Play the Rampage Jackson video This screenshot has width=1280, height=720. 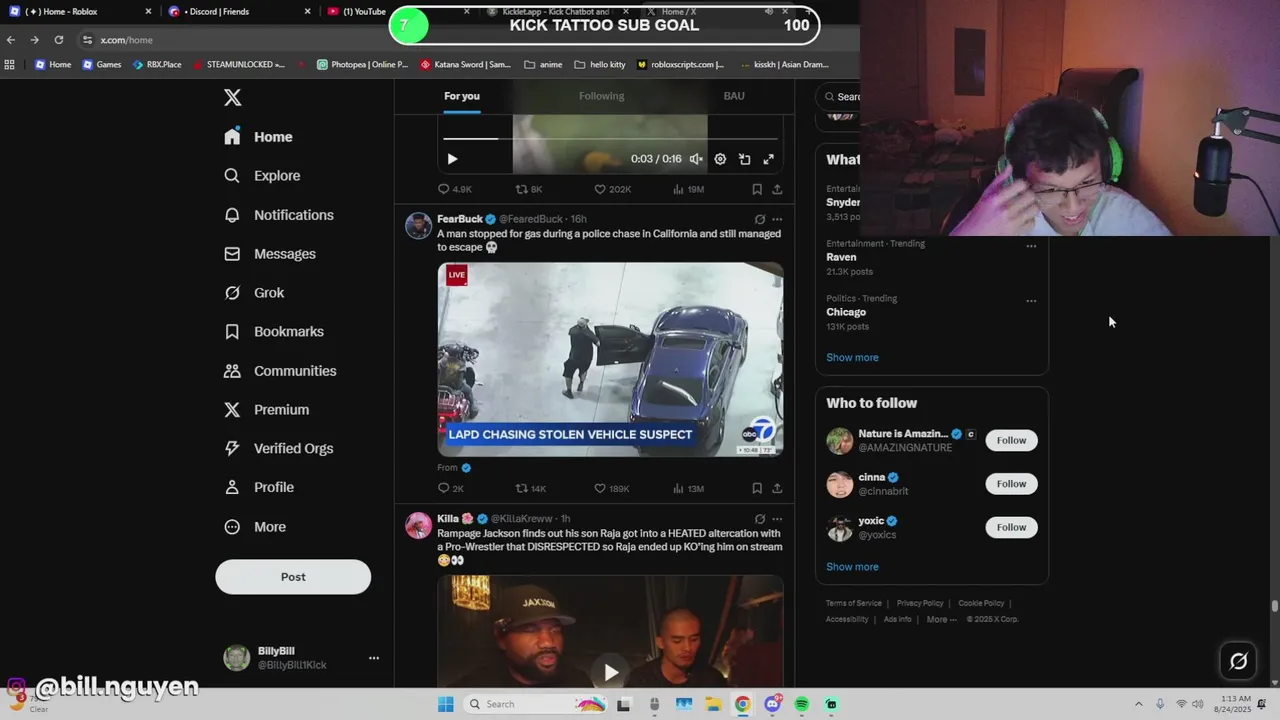pos(610,672)
